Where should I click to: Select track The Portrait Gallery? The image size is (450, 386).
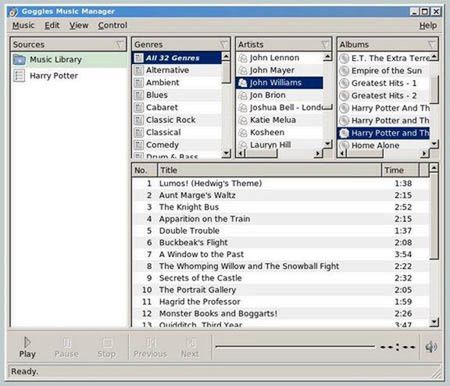281,290
